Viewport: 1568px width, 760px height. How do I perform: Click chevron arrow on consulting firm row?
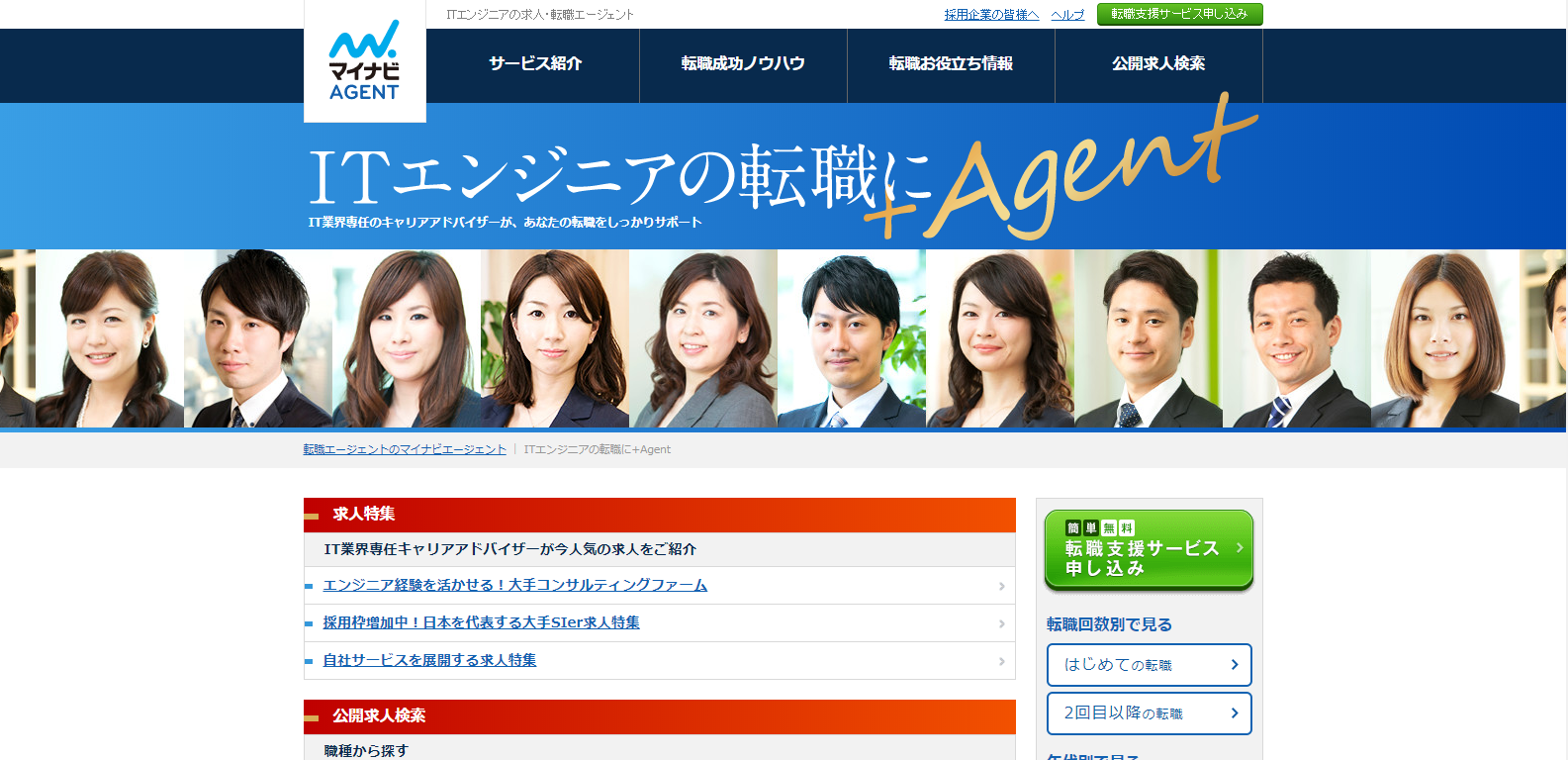1001,586
